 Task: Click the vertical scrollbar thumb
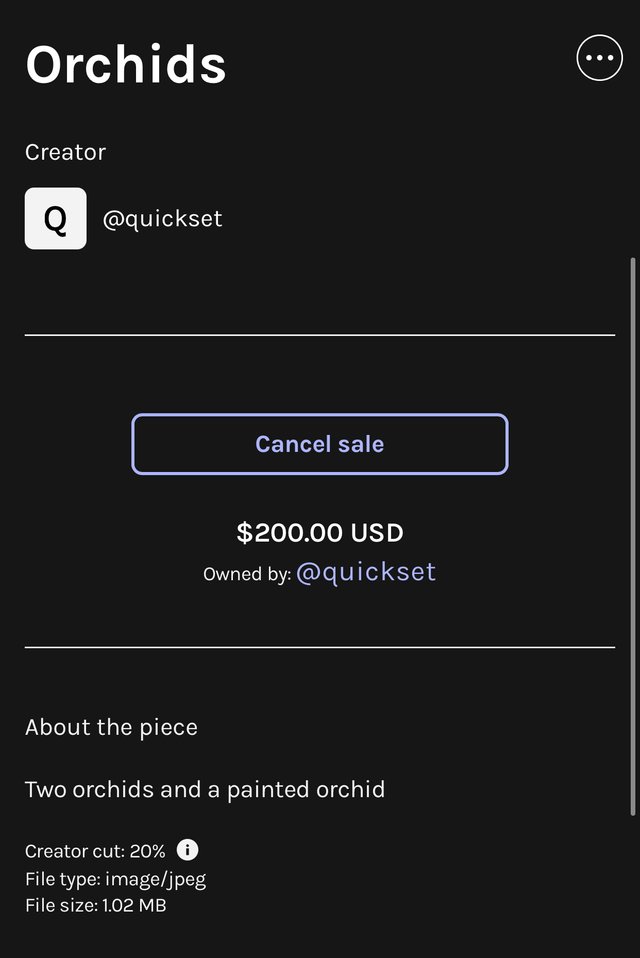point(633,536)
